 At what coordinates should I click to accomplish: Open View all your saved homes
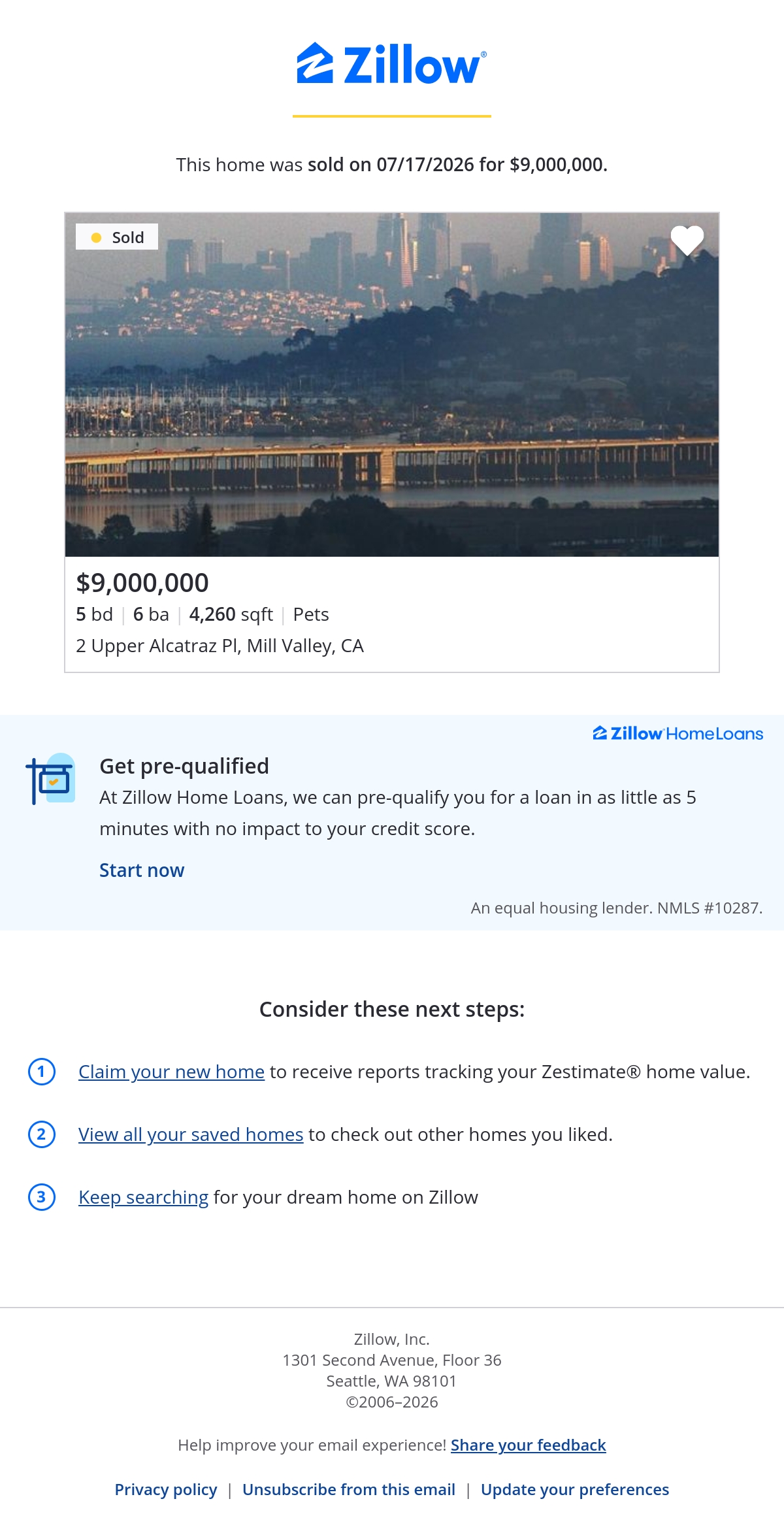(x=191, y=1134)
